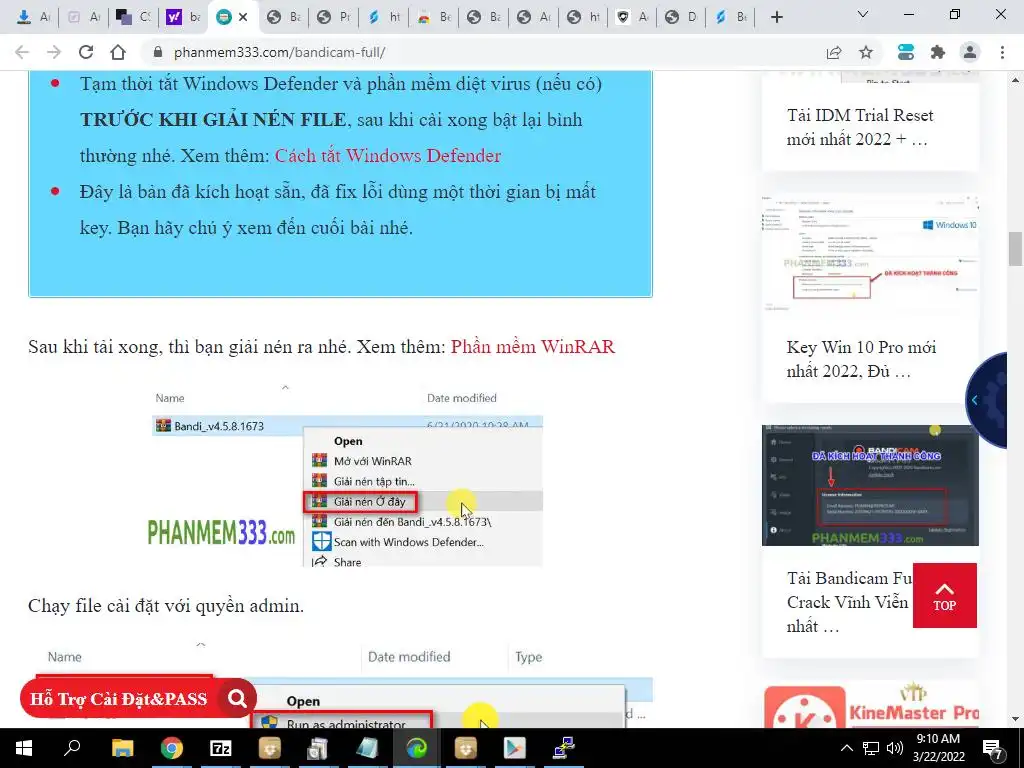Go back to previous page
The image size is (1024, 768).
[x=22, y=52]
